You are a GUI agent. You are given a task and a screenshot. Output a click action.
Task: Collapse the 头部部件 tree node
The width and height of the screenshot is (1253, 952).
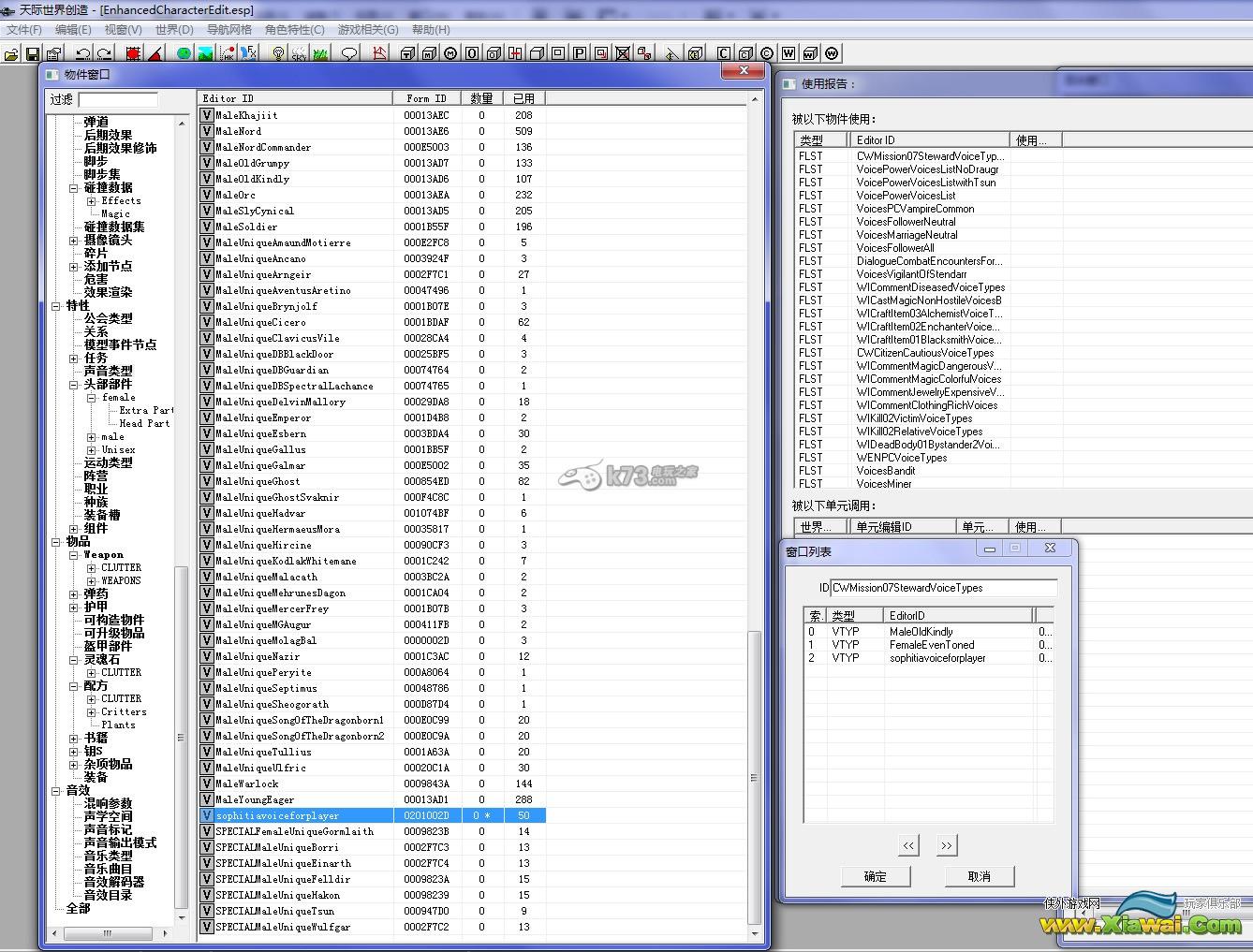tap(74, 385)
